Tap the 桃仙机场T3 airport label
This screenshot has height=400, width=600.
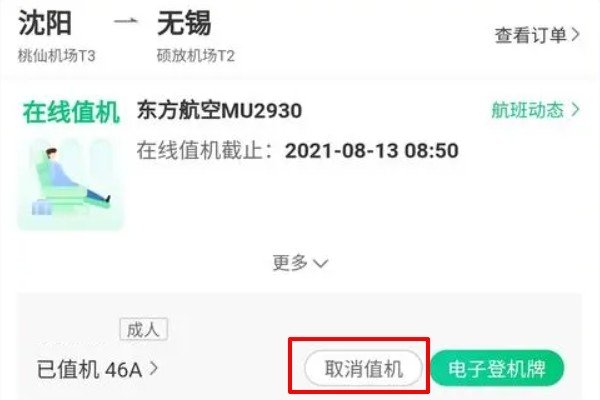(x=57, y=56)
